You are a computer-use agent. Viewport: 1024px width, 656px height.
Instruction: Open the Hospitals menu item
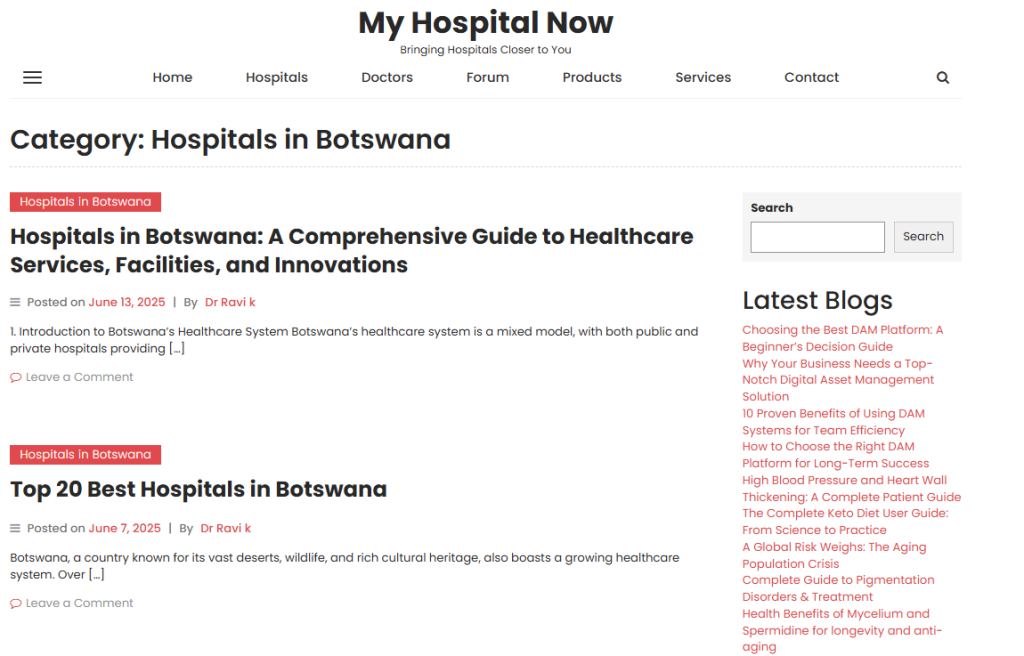click(x=277, y=78)
